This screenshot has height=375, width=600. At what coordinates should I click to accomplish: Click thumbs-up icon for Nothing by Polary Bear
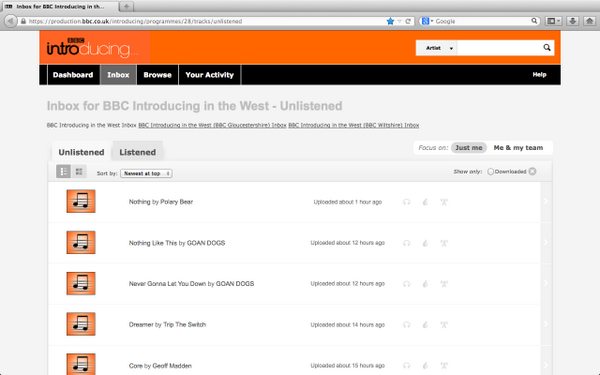tap(425, 202)
